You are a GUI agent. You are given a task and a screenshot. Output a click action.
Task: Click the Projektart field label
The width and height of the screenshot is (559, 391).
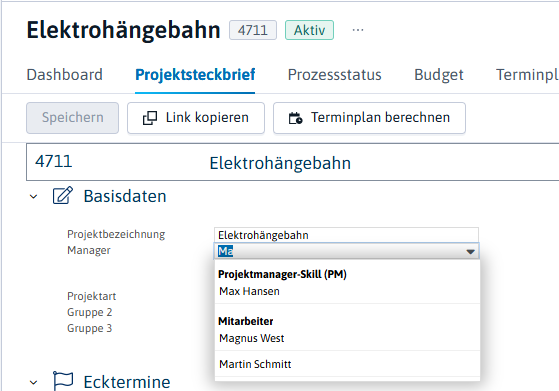point(92,296)
